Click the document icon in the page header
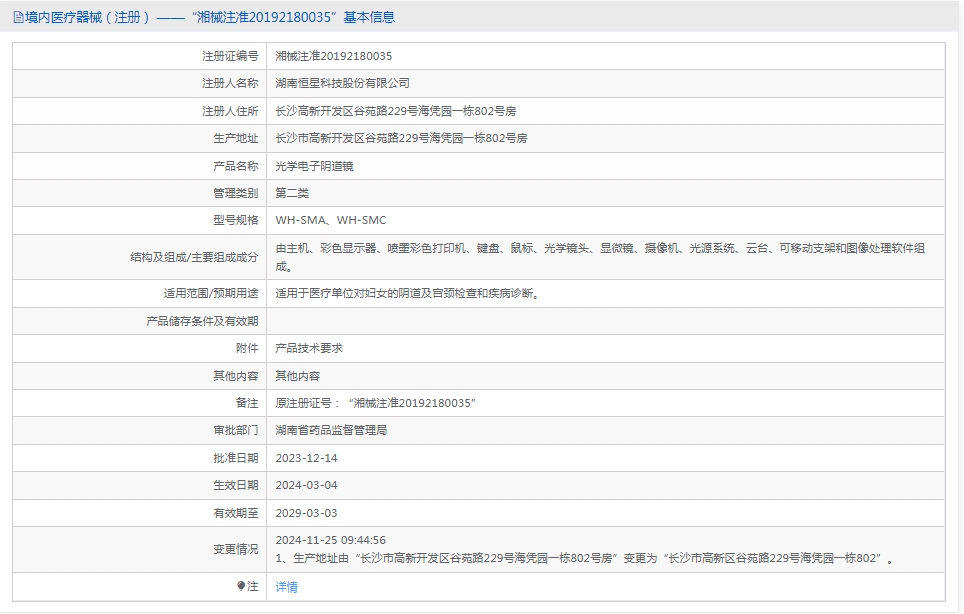The width and height of the screenshot is (964, 614). tap(18, 17)
